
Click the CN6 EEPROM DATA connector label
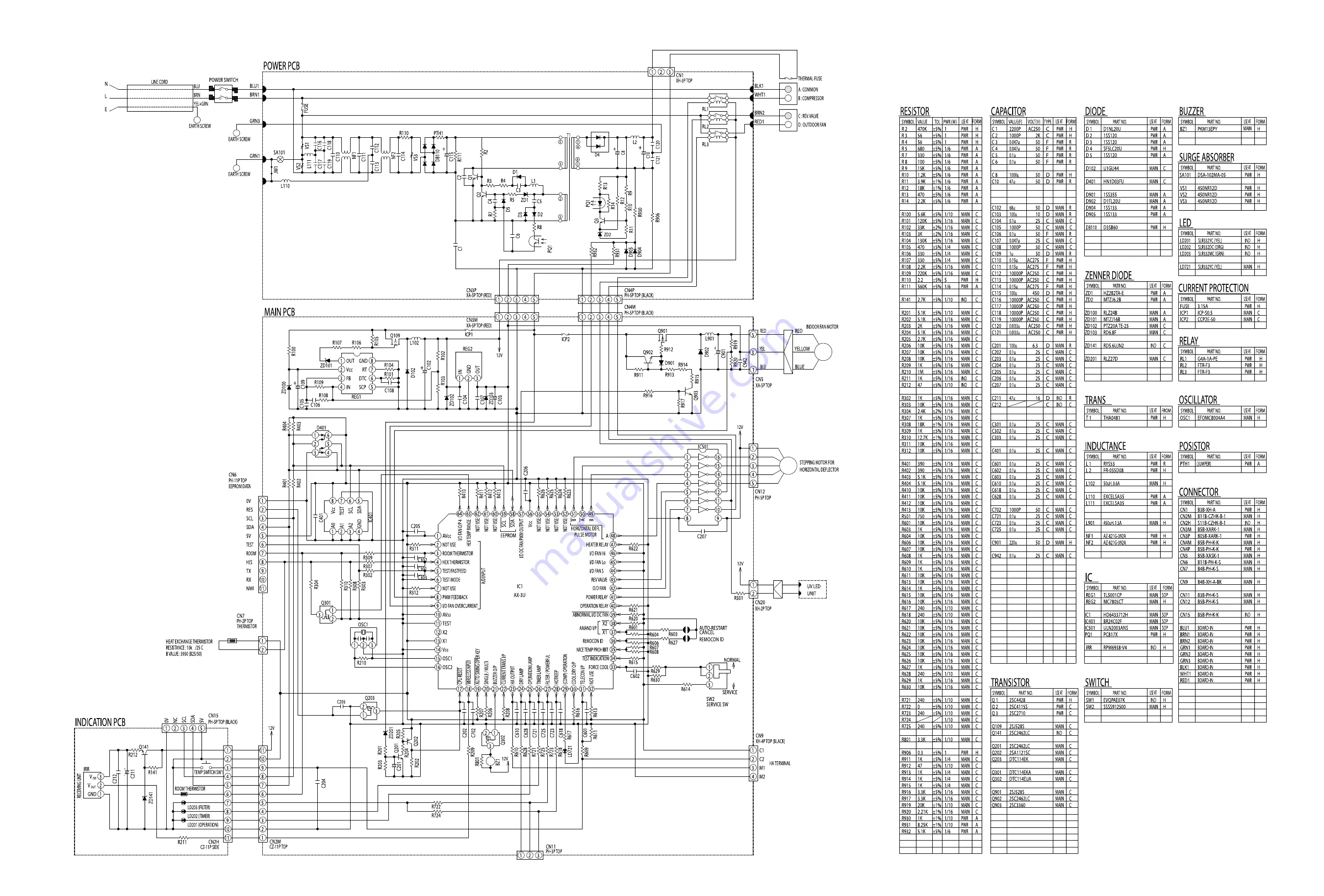[x=239, y=481]
